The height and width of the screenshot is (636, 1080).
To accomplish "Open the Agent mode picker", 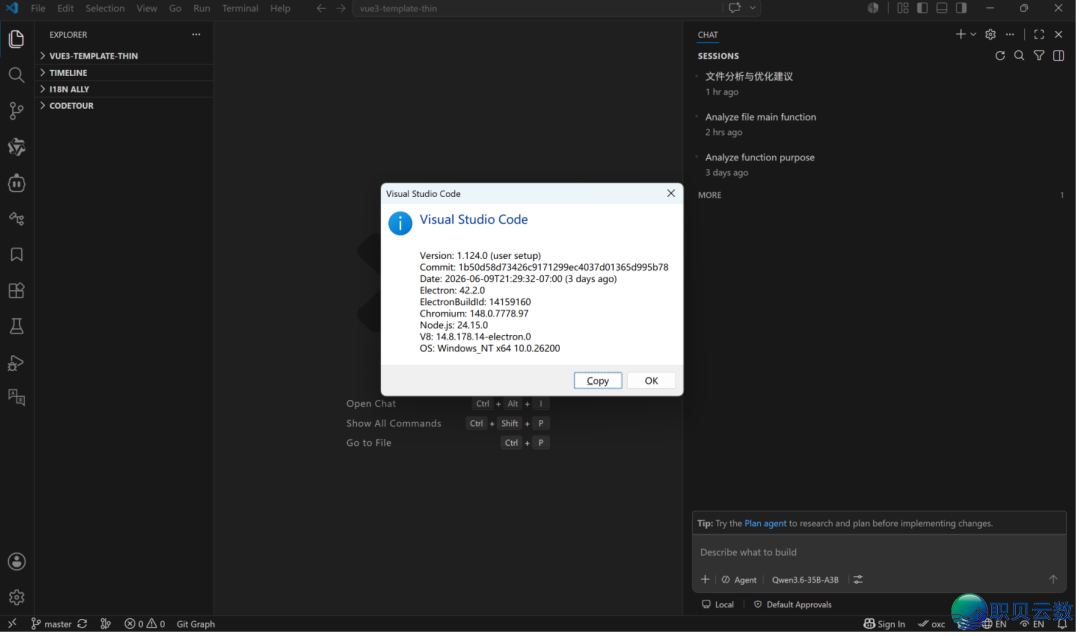I will click(741, 582).
